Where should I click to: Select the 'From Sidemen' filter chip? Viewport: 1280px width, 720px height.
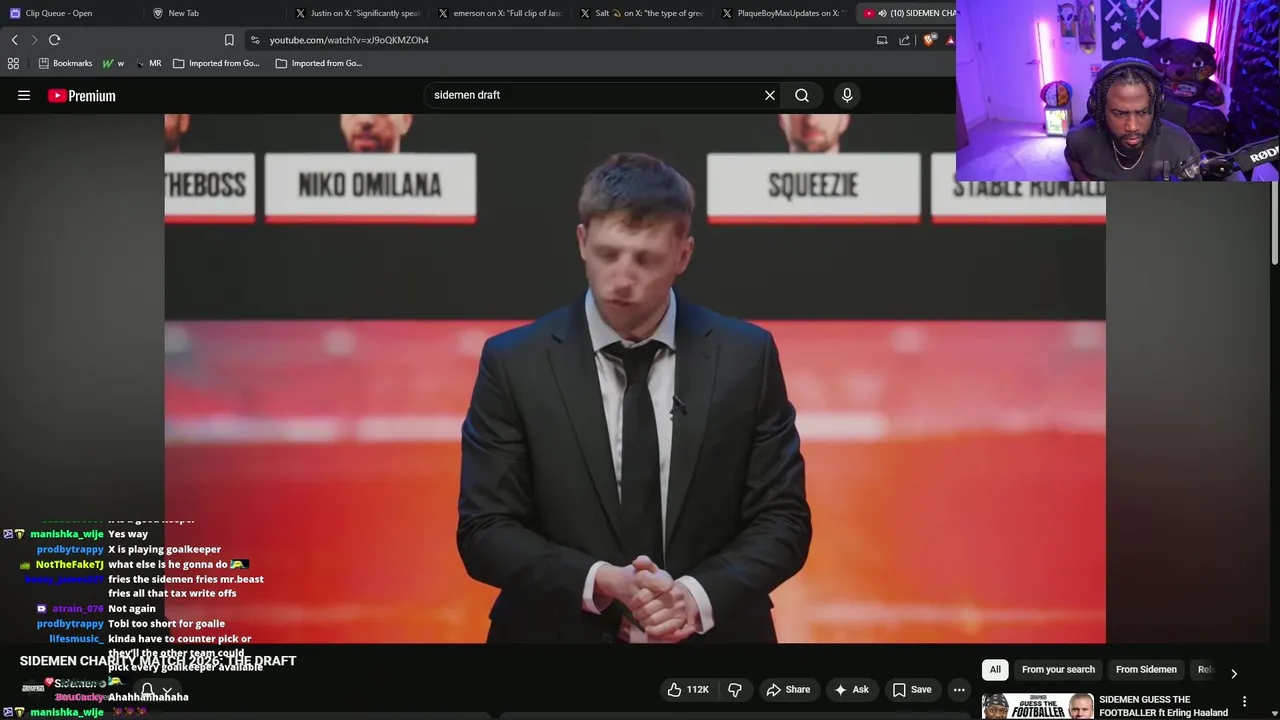point(1146,669)
